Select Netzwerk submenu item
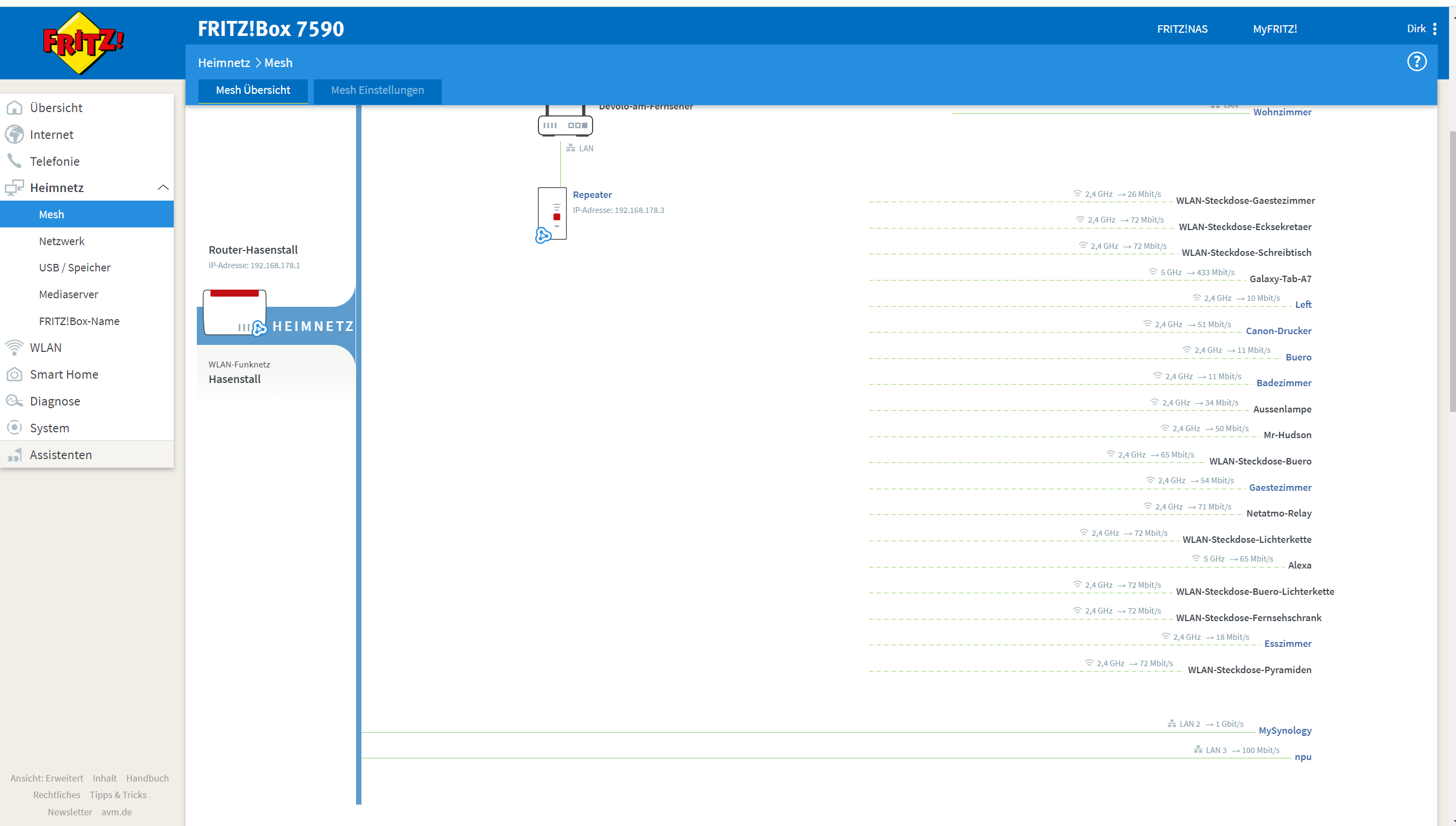This screenshot has height=826, width=1456. 61,241
